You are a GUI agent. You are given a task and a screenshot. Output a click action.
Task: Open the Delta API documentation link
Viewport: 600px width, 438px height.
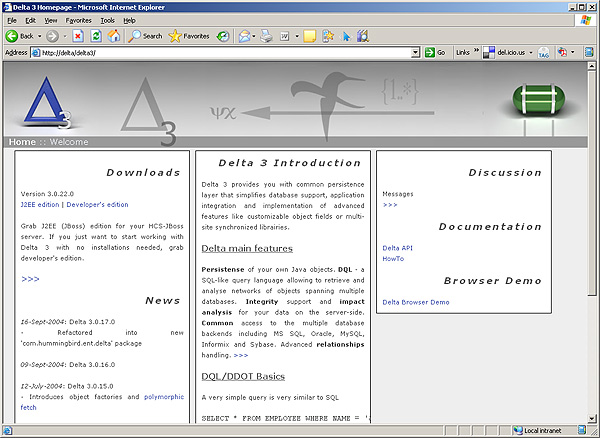[398, 248]
